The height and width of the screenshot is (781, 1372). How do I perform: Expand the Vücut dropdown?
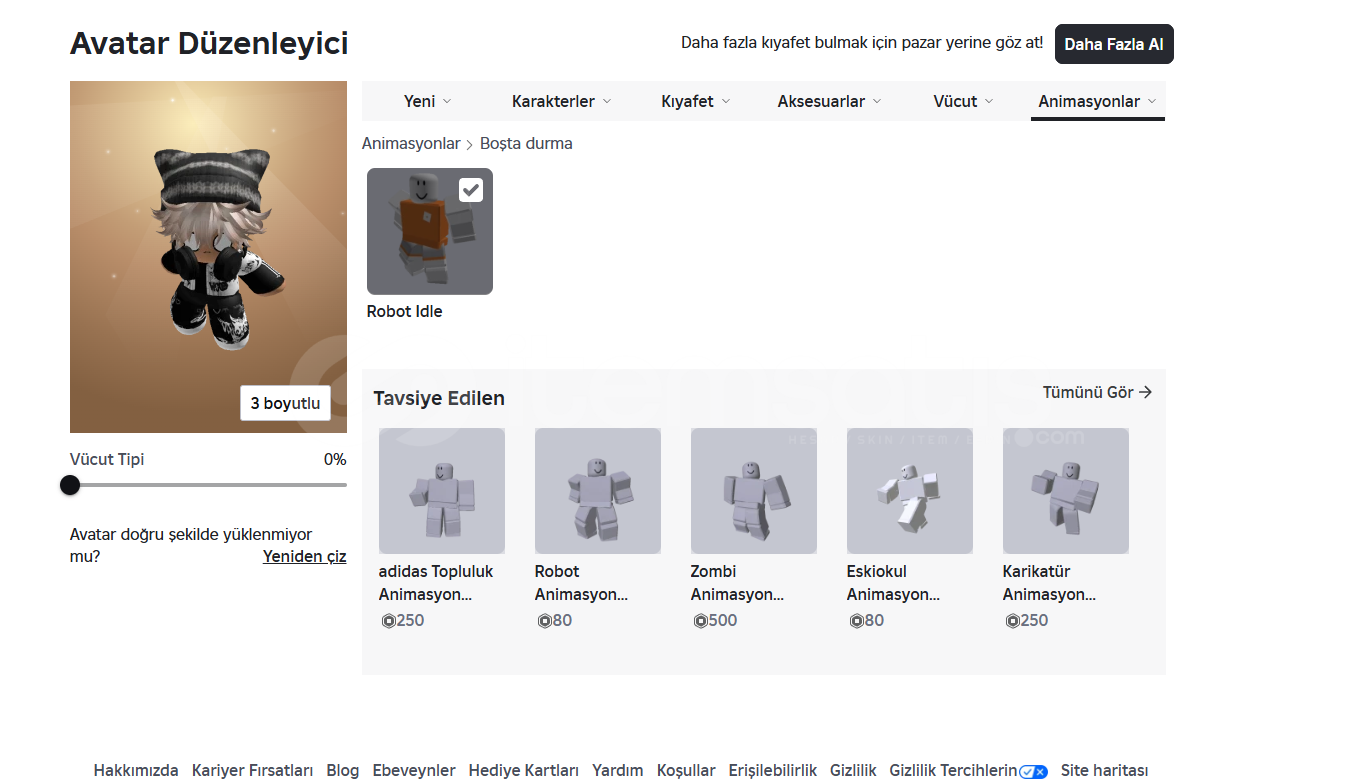point(964,101)
